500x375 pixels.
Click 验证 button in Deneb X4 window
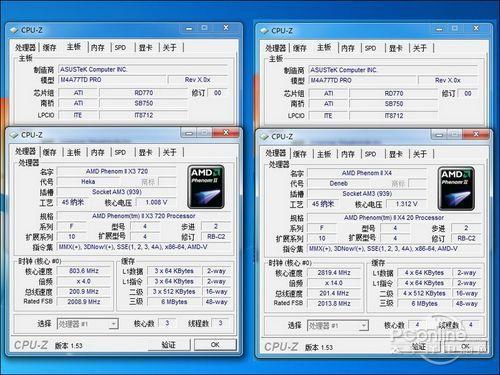coord(419,347)
